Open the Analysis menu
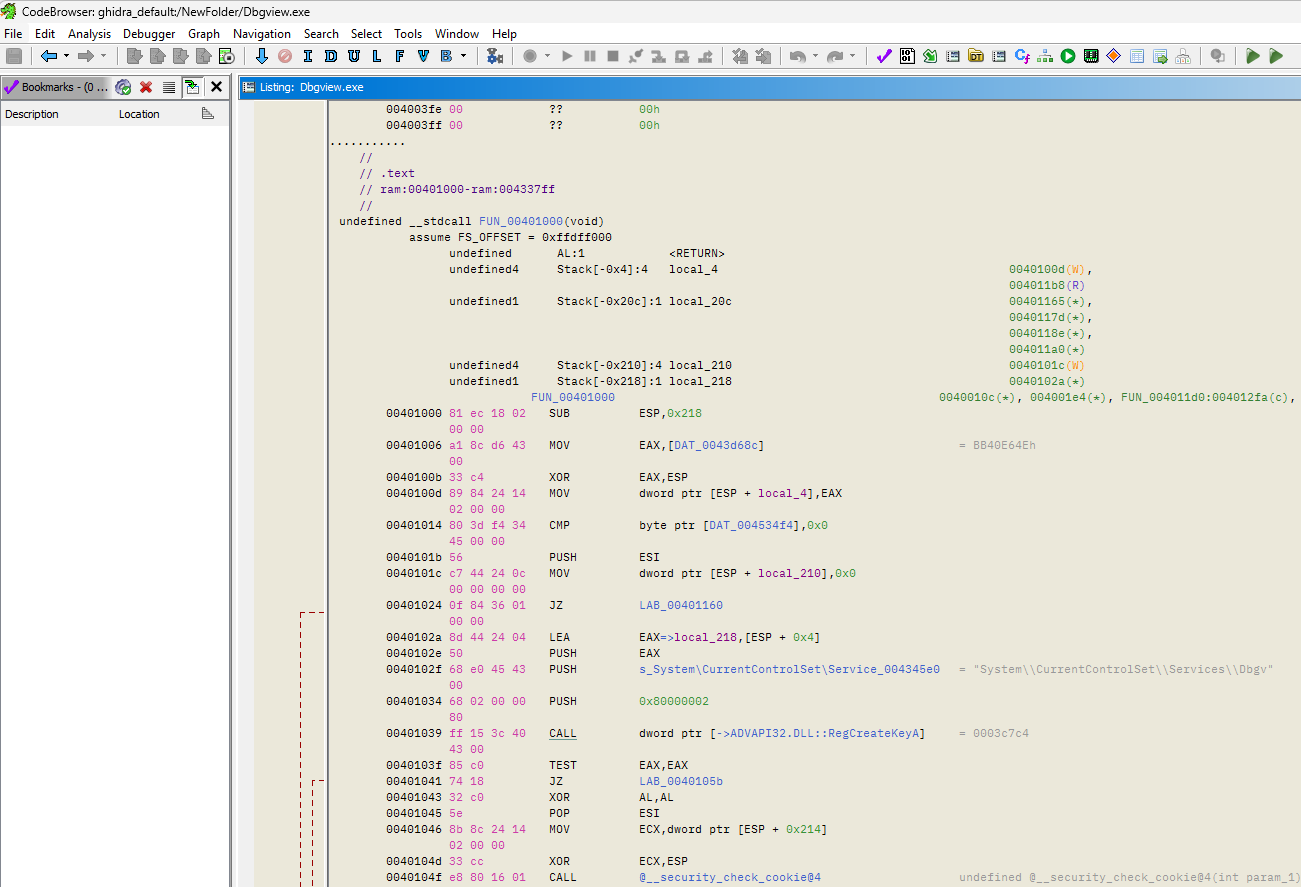The width and height of the screenshot is (1301, 887). click(89, 33)
